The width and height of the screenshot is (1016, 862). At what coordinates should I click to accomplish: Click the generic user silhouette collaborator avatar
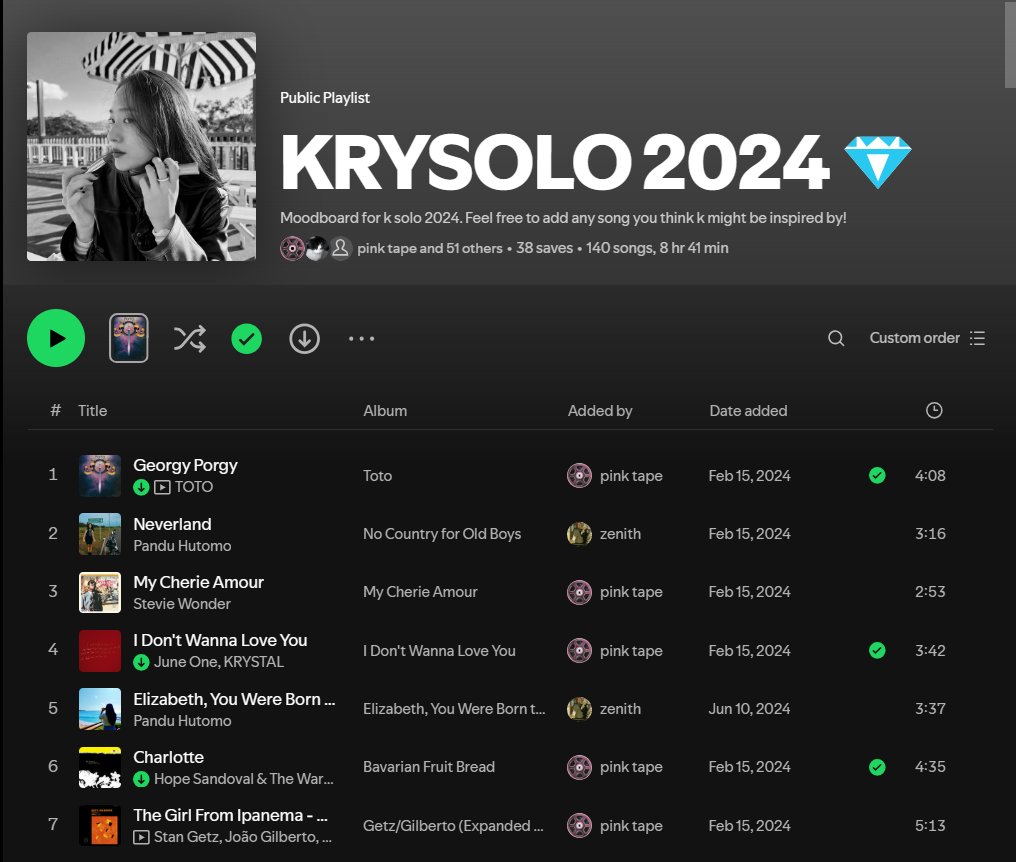click(340, 248)
